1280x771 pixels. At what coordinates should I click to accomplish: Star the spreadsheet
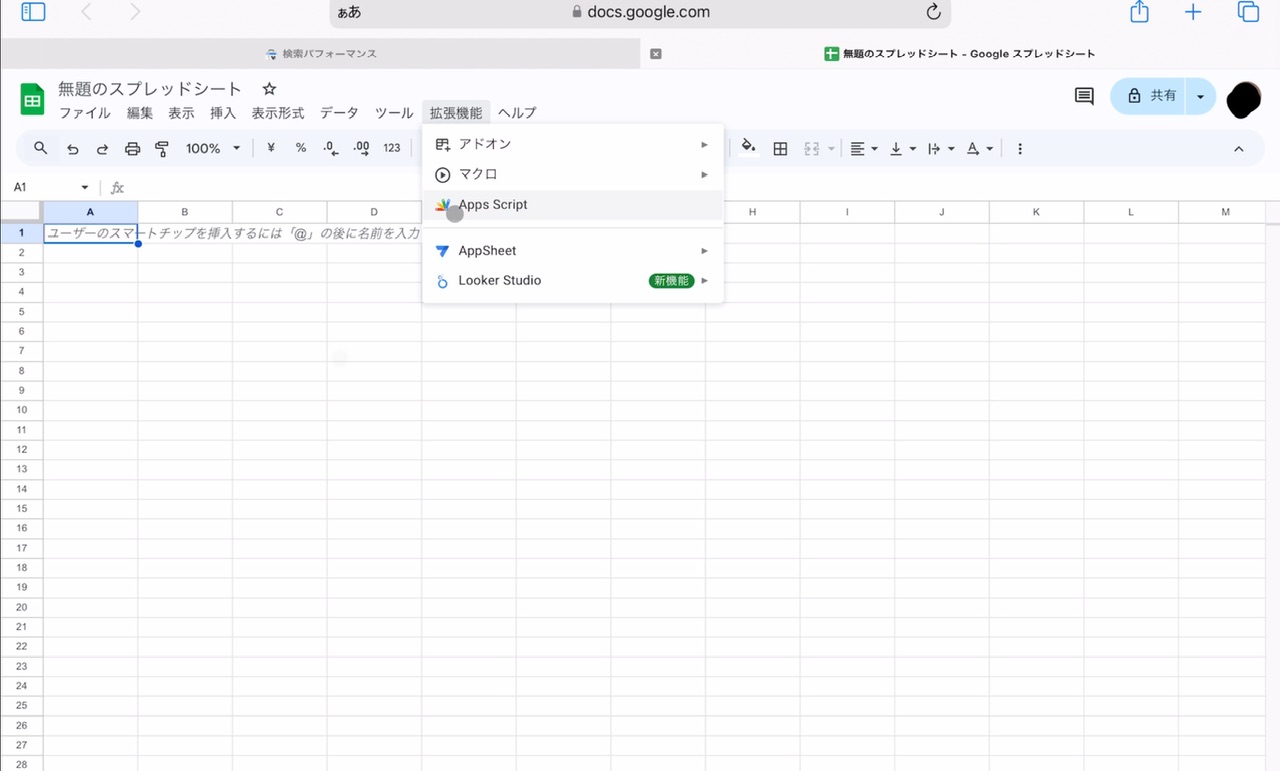(269, 89)
